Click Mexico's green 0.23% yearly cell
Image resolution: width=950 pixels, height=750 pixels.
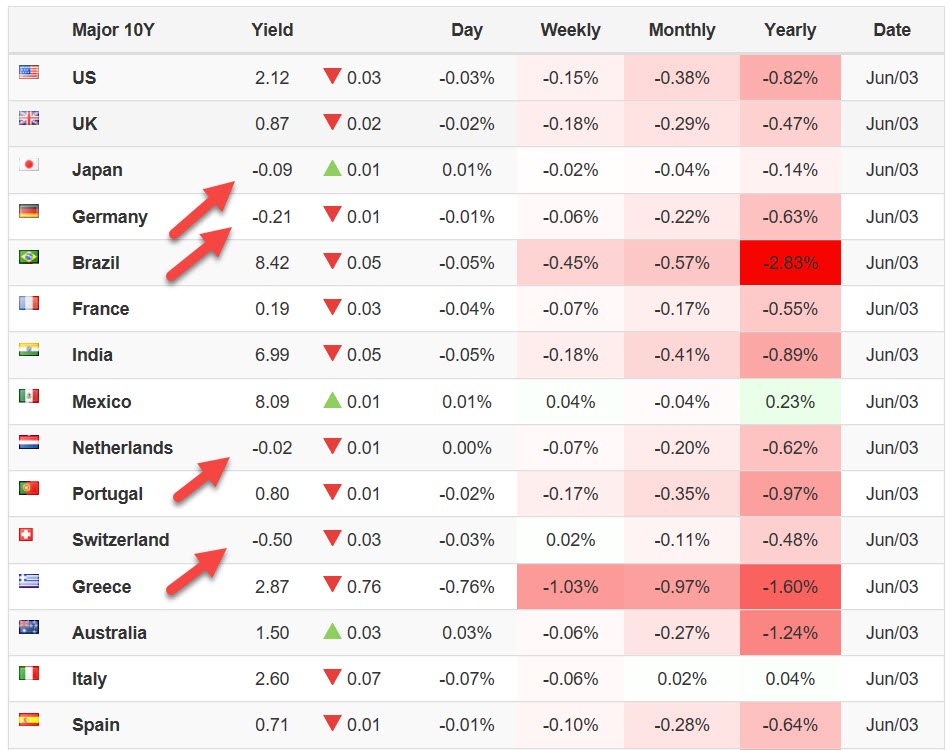(790, 402)
